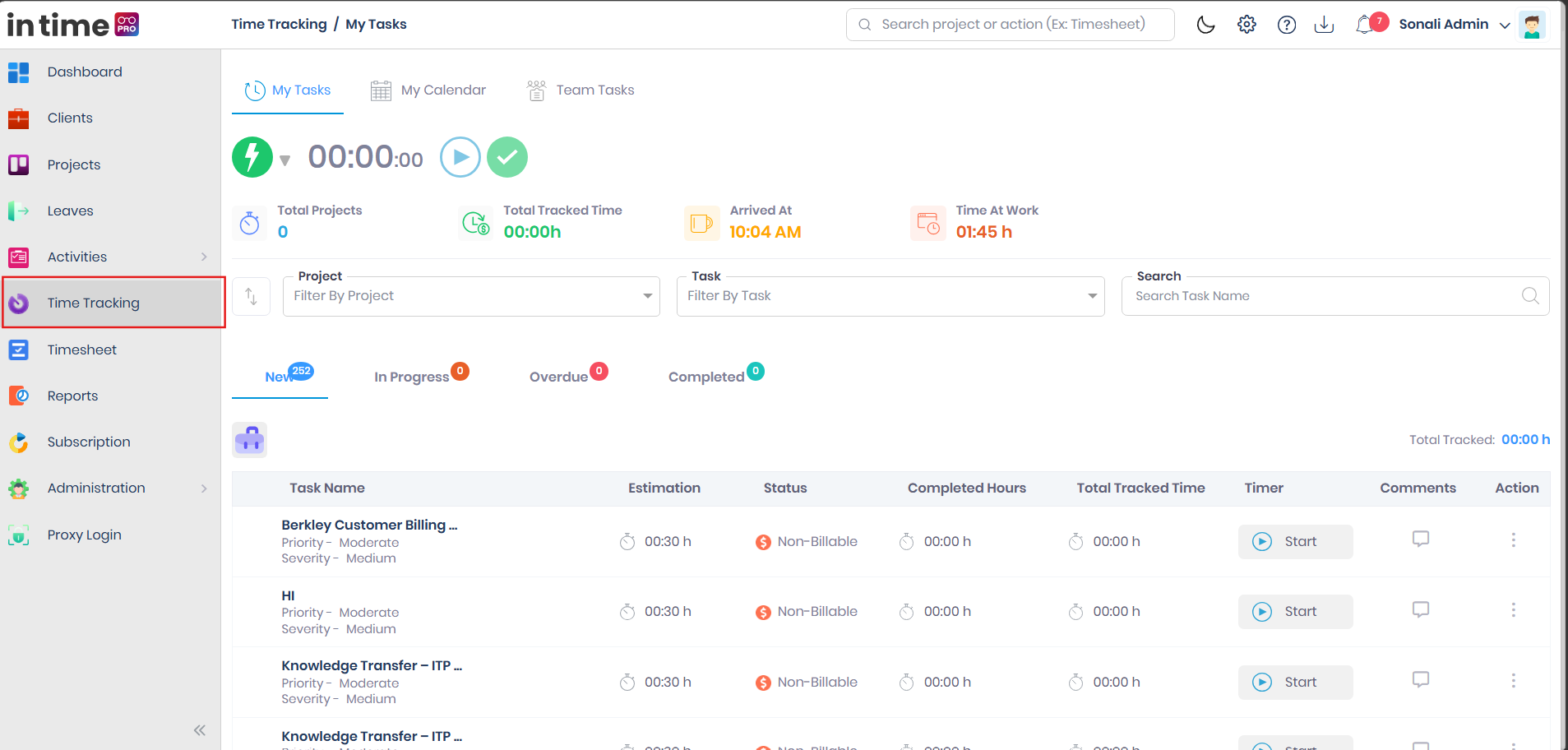Go to Projects in sidebar

click(x=74, y=164)
